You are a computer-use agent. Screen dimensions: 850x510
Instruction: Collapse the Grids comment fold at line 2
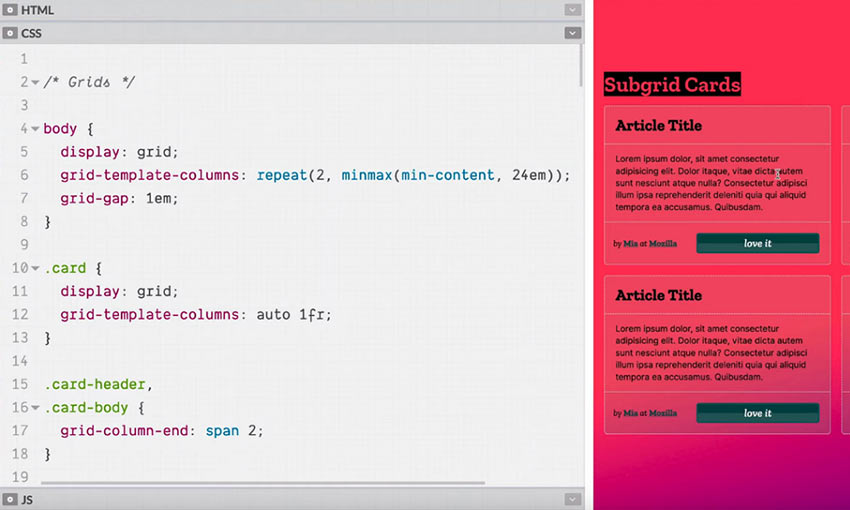(35, 82)
